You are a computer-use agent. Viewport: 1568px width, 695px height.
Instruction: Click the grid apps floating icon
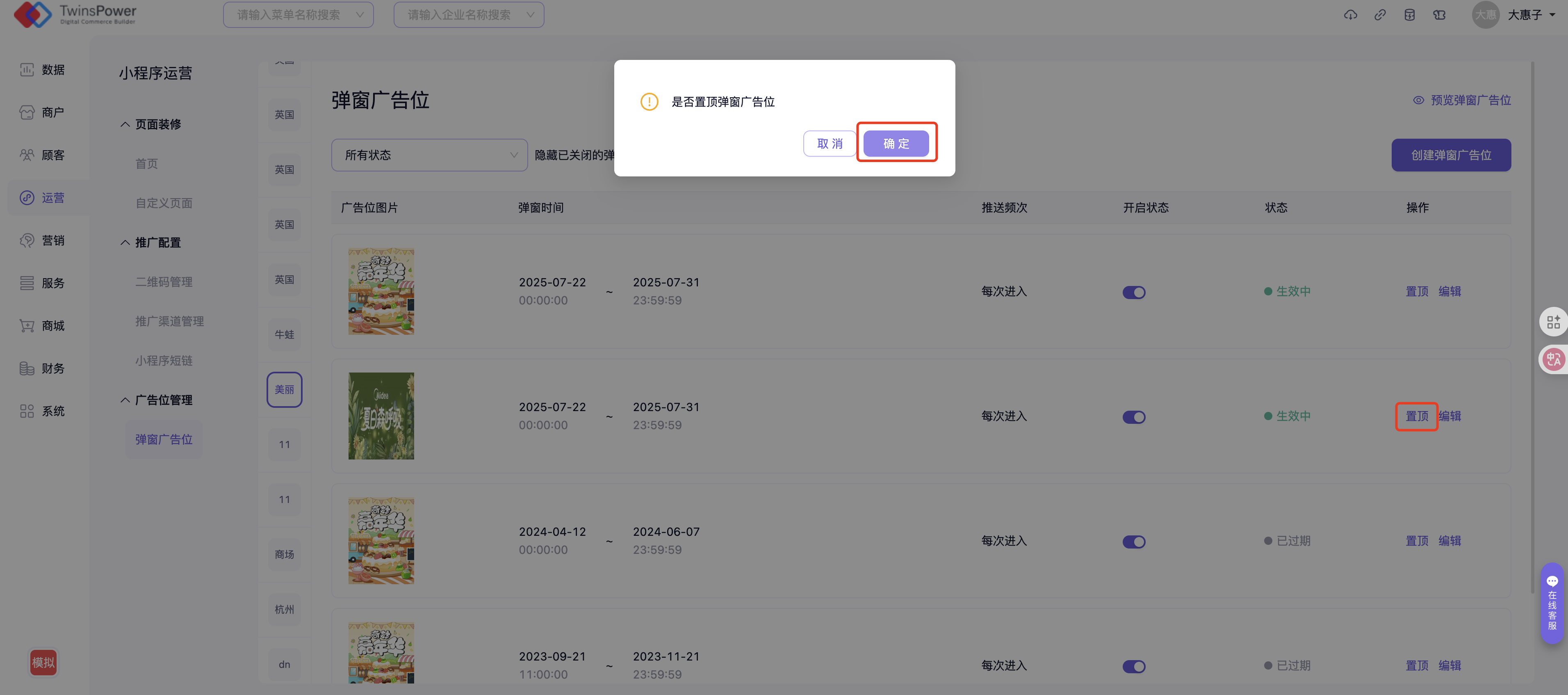1553,322
